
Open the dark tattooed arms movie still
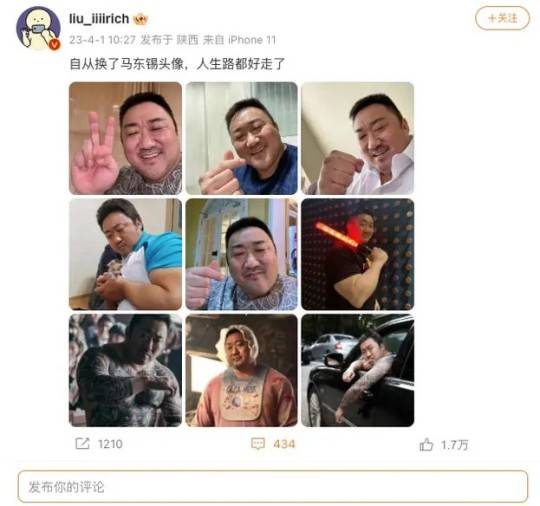125,370
